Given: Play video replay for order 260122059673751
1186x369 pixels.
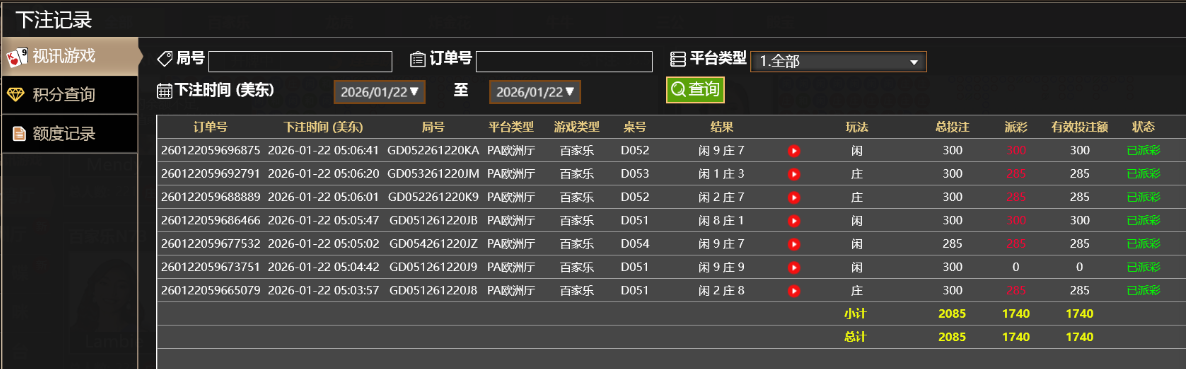Looking at the screenshot, I should 793,267.
